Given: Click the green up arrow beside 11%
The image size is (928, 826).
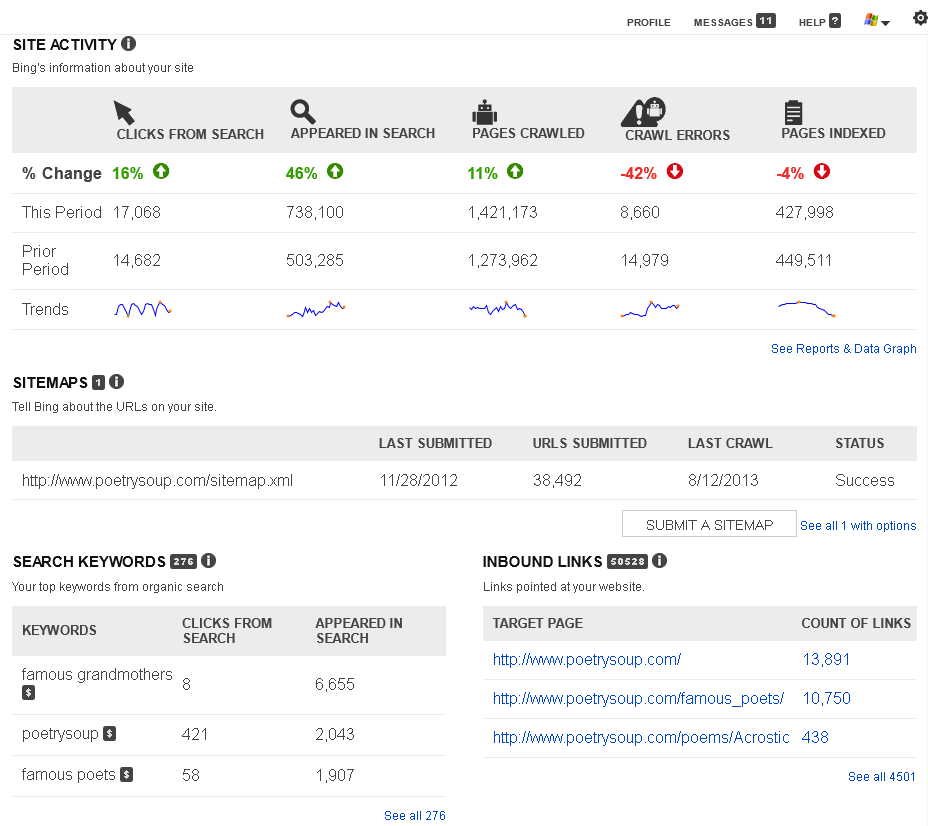Looking at the screenshot, I should [x=515, y=172].
